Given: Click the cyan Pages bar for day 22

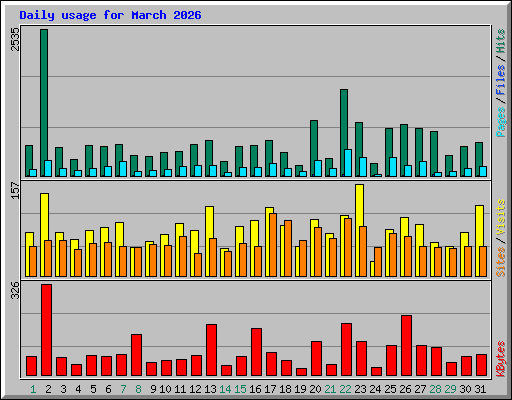Looking at the screenshot, I should [x=348, y=163].
